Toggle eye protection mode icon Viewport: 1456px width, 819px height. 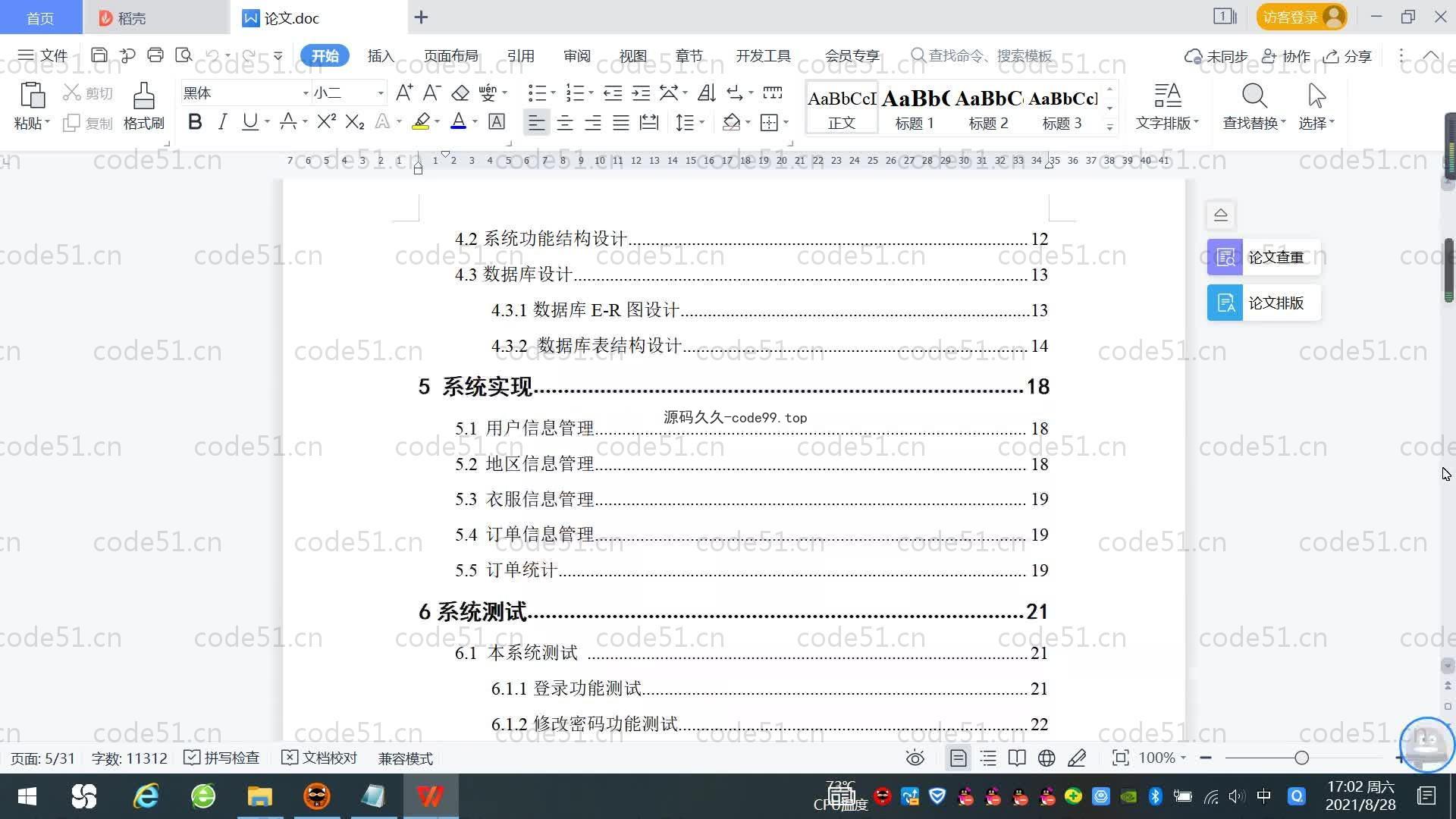point(915,758)
